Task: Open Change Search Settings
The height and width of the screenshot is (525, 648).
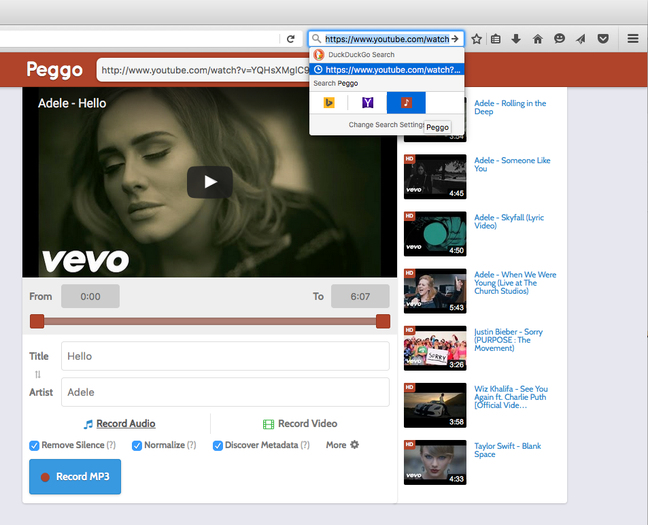Action: pos(387,124)
